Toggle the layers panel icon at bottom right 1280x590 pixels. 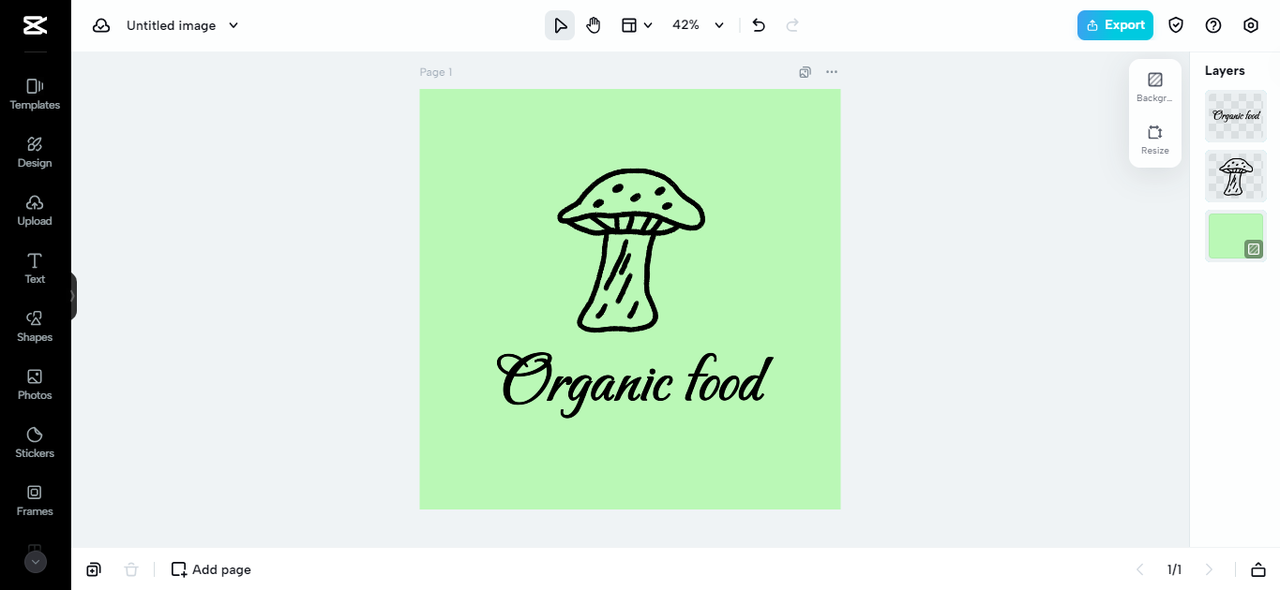click(1258, 569)
